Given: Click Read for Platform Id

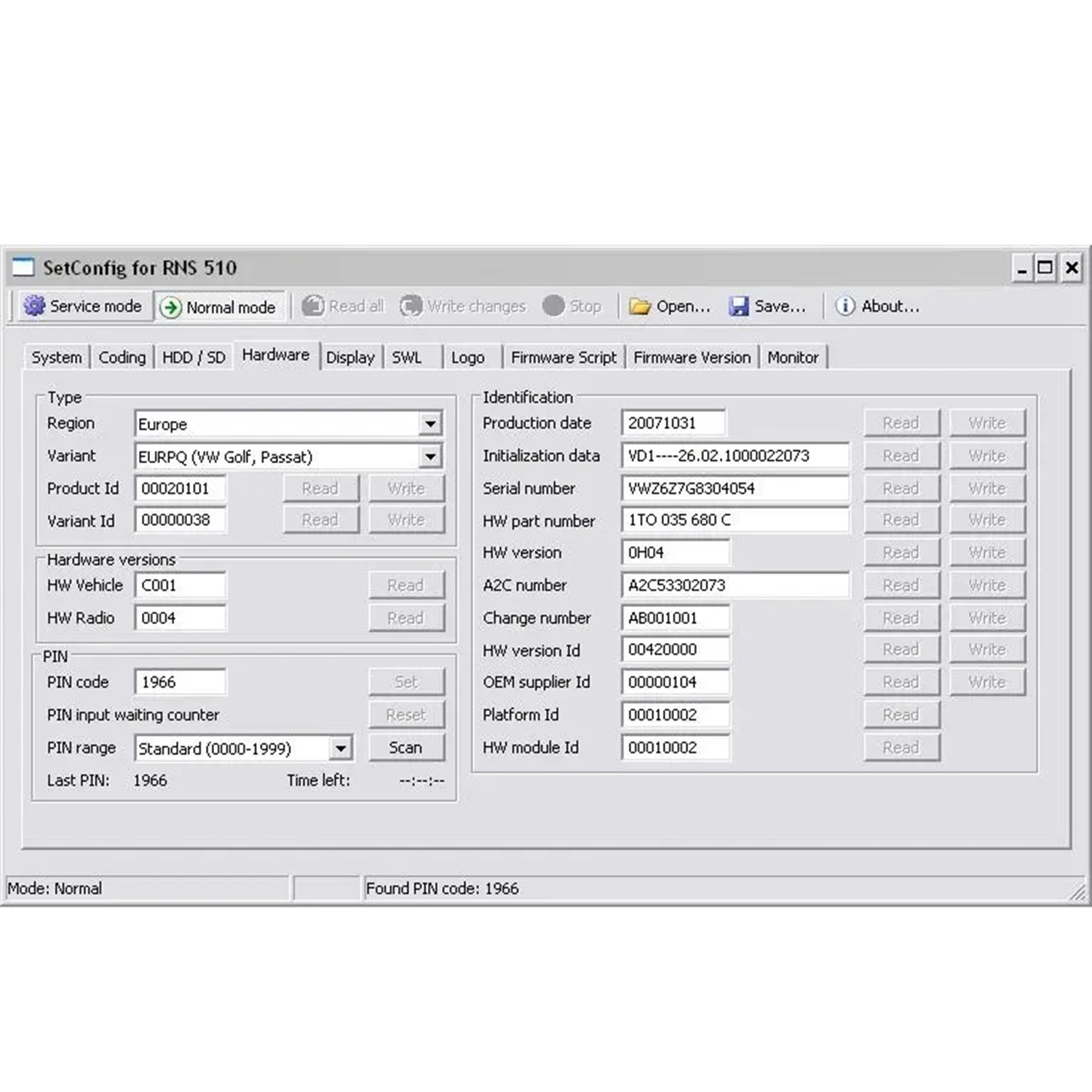Looking at the screenshot, I should click(901, 715).
